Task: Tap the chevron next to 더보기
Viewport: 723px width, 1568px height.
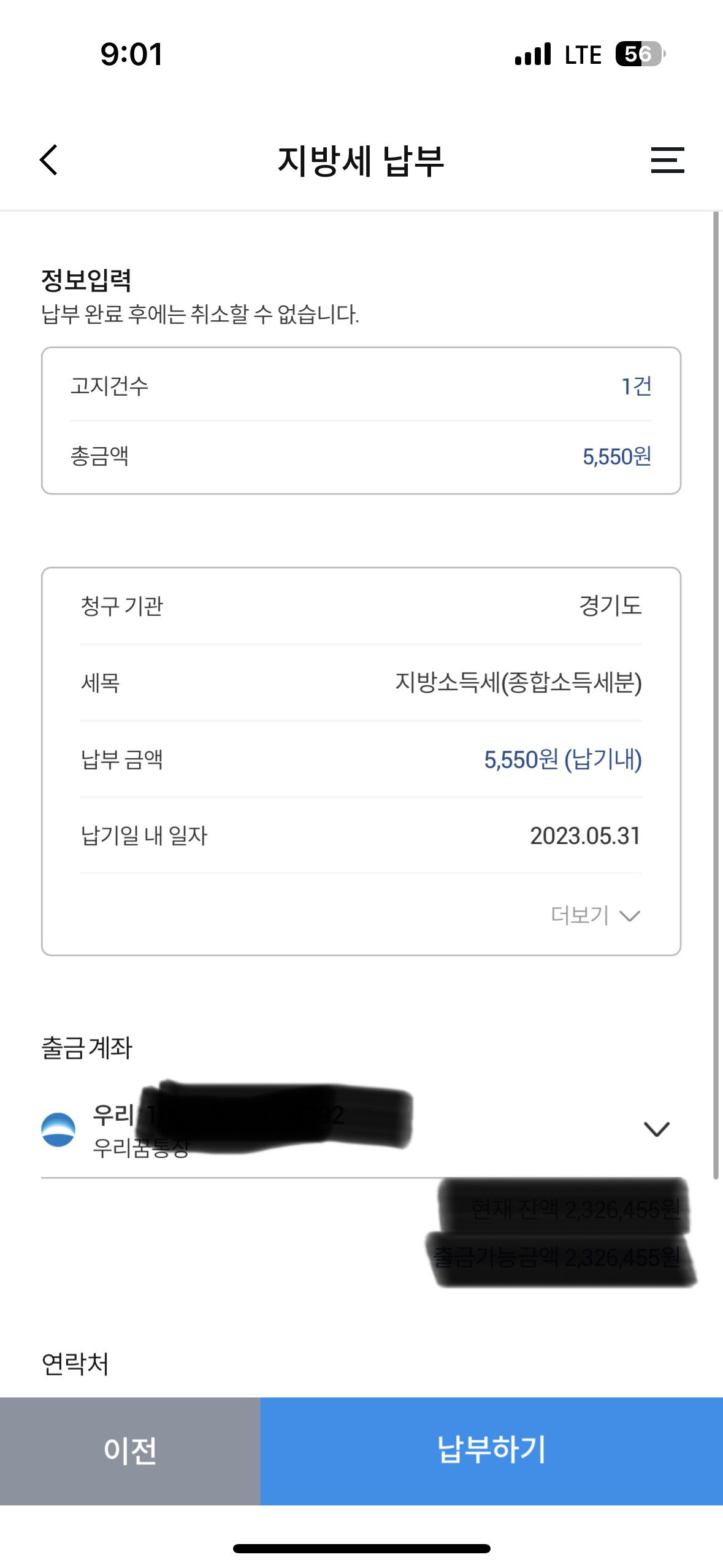Action: [630, 917]
